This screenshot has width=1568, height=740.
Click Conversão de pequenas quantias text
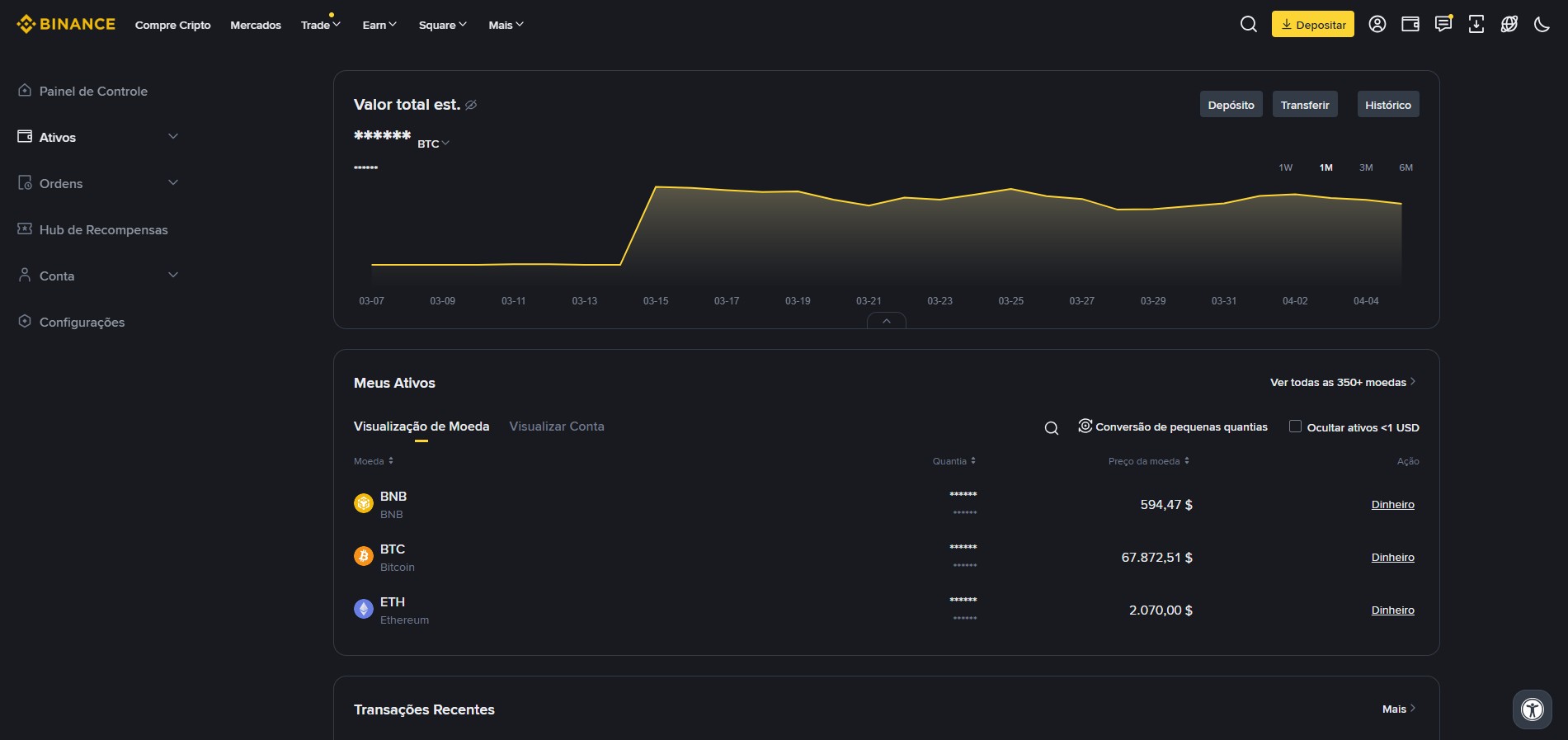(1181, 427)
